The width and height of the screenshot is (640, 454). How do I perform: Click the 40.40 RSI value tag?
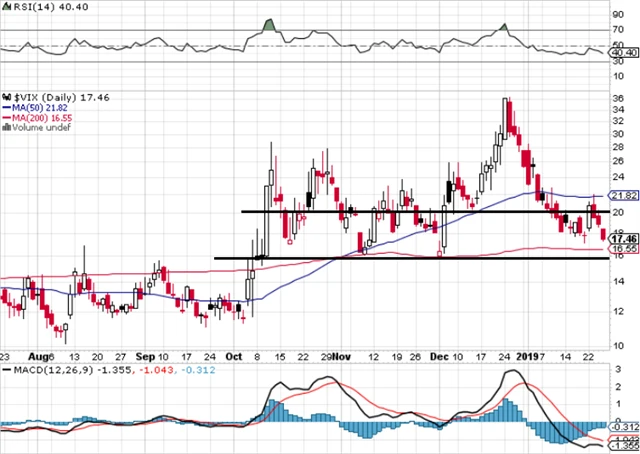(623, 53)
